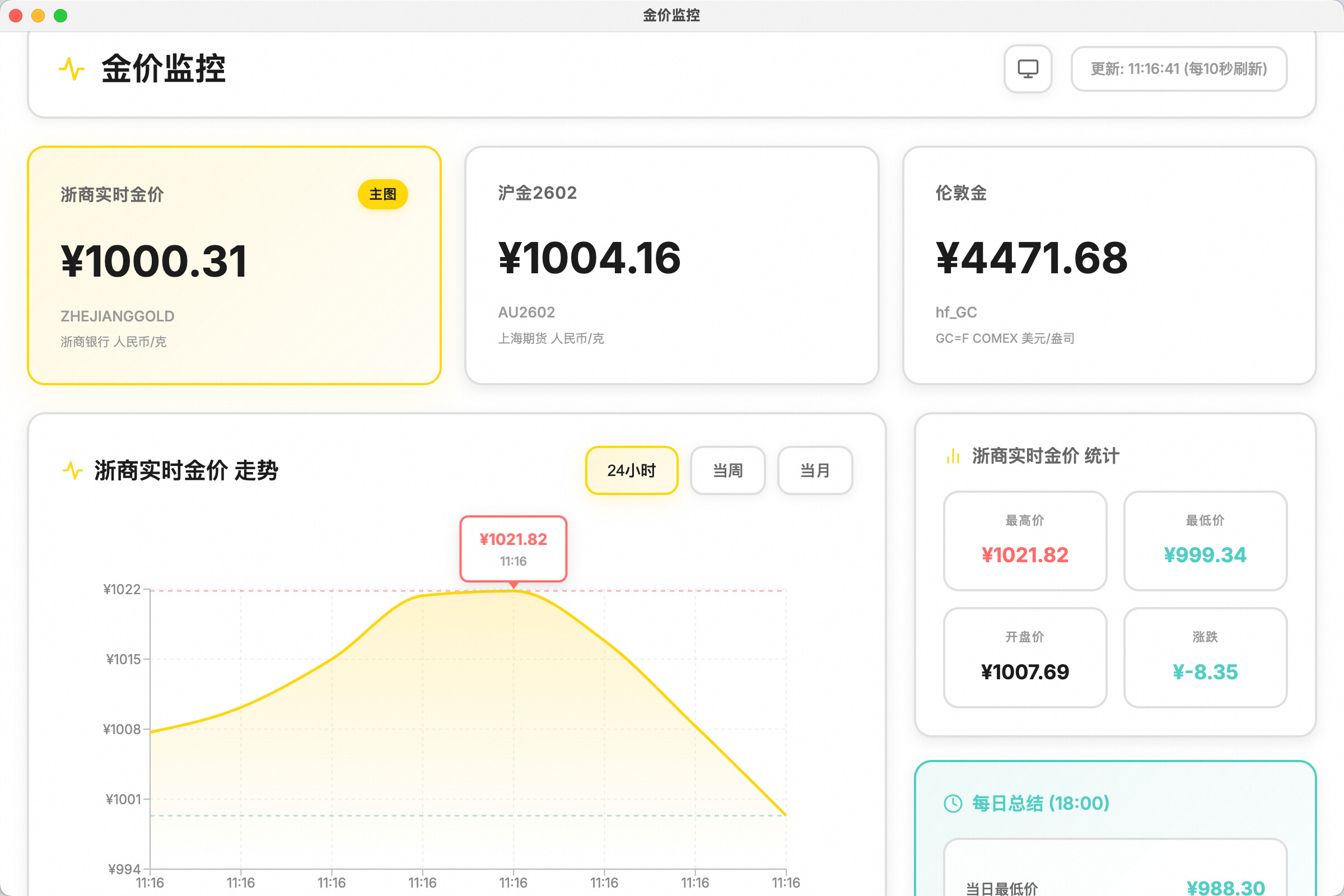Select the 24小时 time range tab
The height and width of the screenshot is (896, 1344).
point(631,470)
